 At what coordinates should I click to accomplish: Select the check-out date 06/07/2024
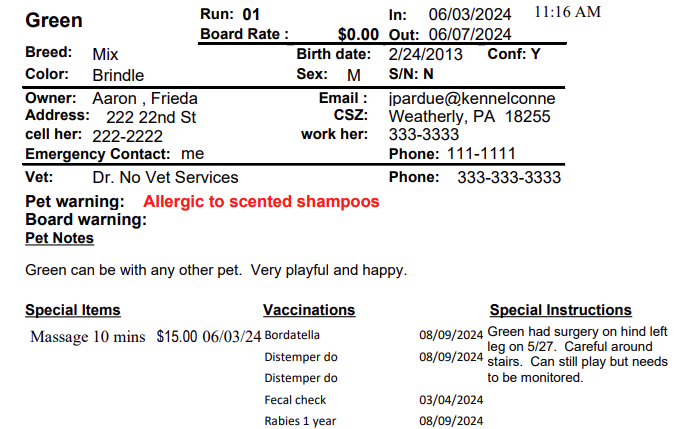[x=470, y=34]
